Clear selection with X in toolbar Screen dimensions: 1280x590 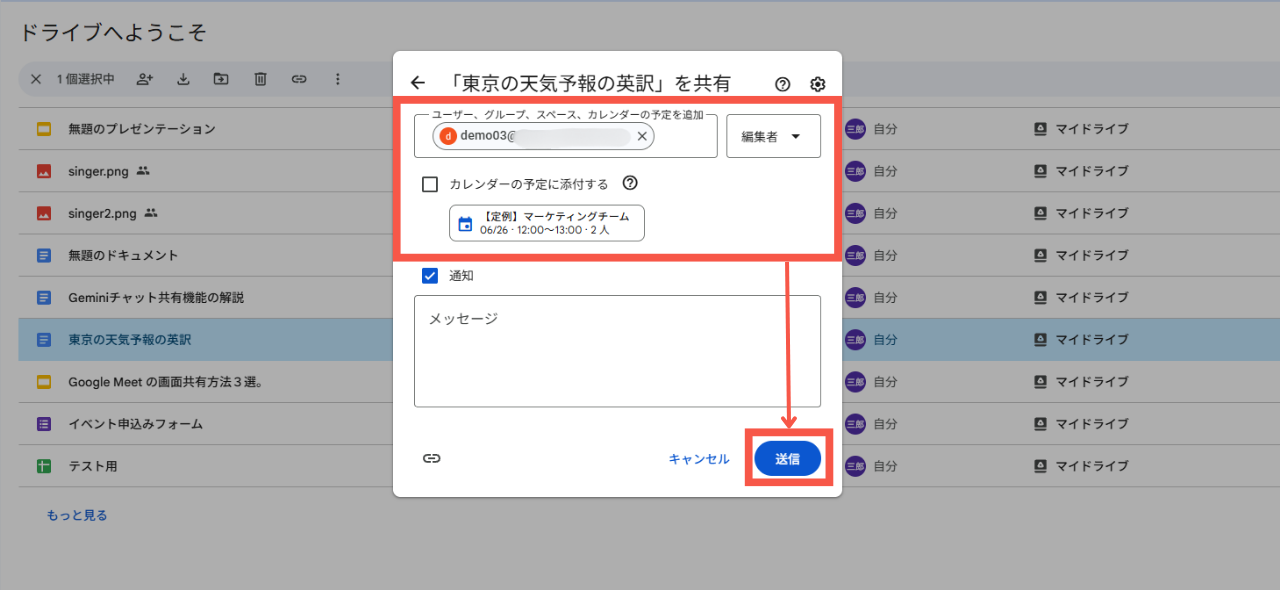pos(36,79)
